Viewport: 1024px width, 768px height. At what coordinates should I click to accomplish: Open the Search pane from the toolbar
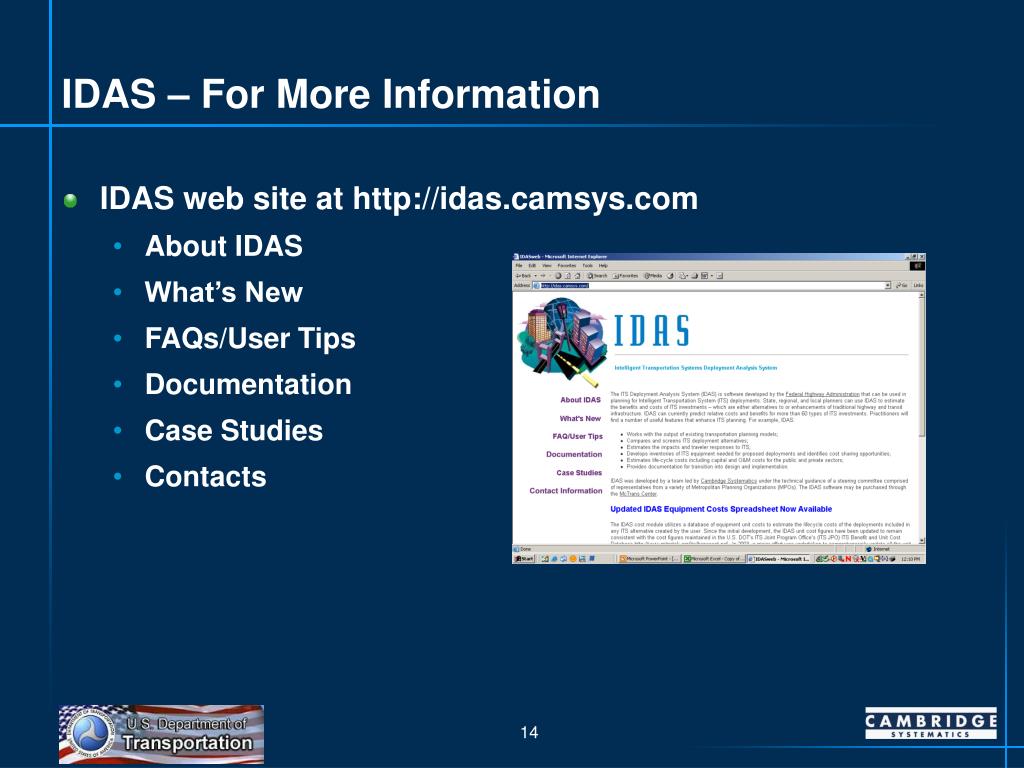pyautogui.click(x=598, y=276)
